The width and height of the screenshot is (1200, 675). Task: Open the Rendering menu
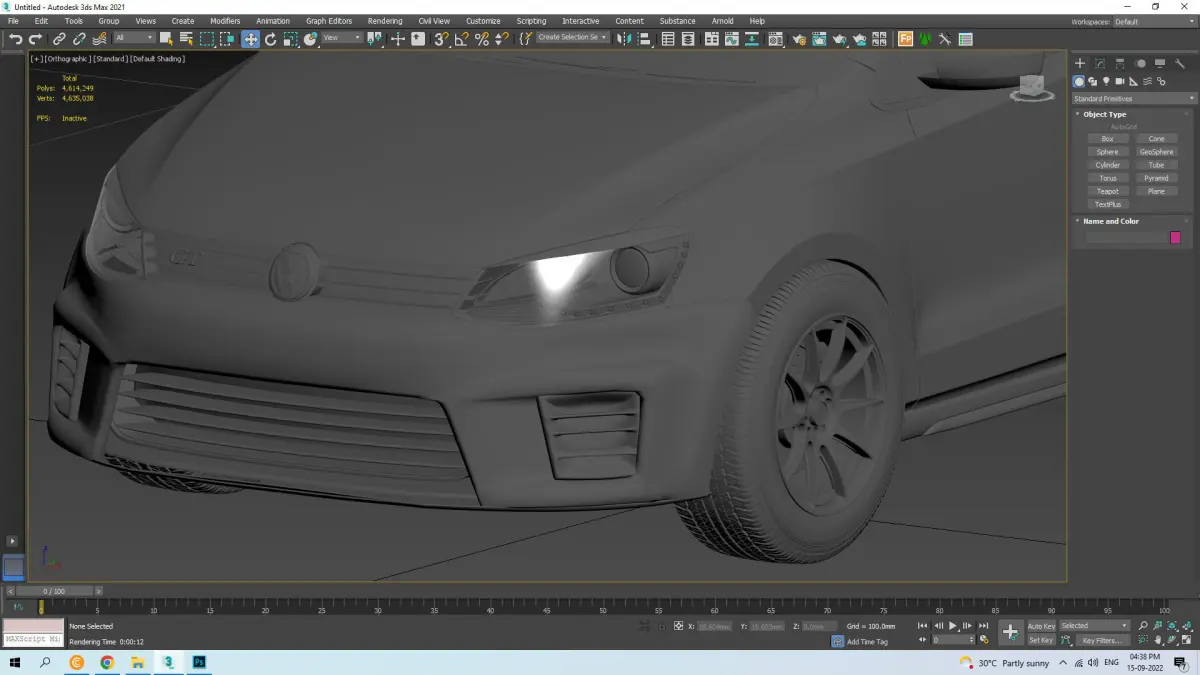(x=385, y=21)
